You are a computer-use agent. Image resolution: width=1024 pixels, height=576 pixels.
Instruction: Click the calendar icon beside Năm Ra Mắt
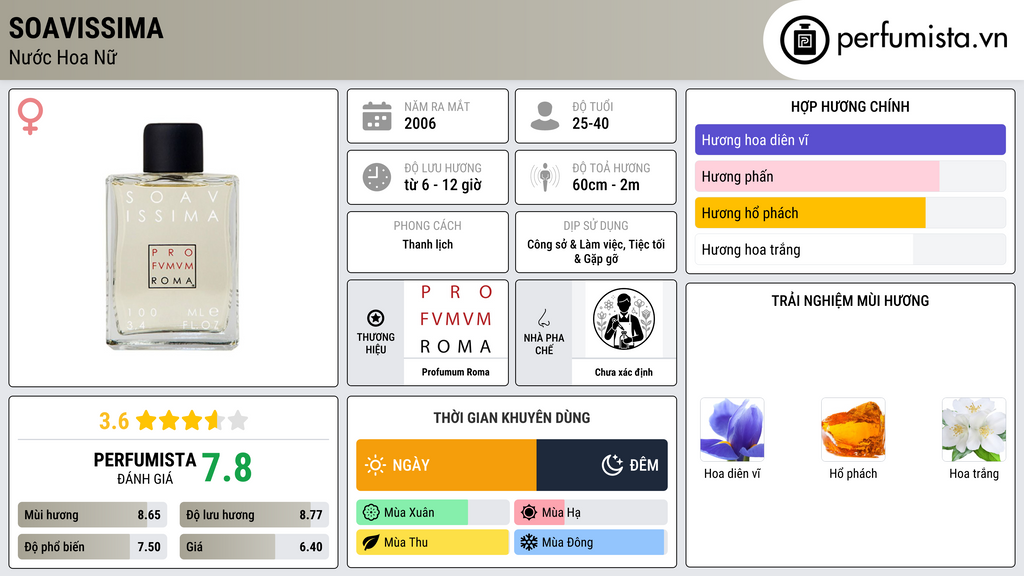(377, 116)
